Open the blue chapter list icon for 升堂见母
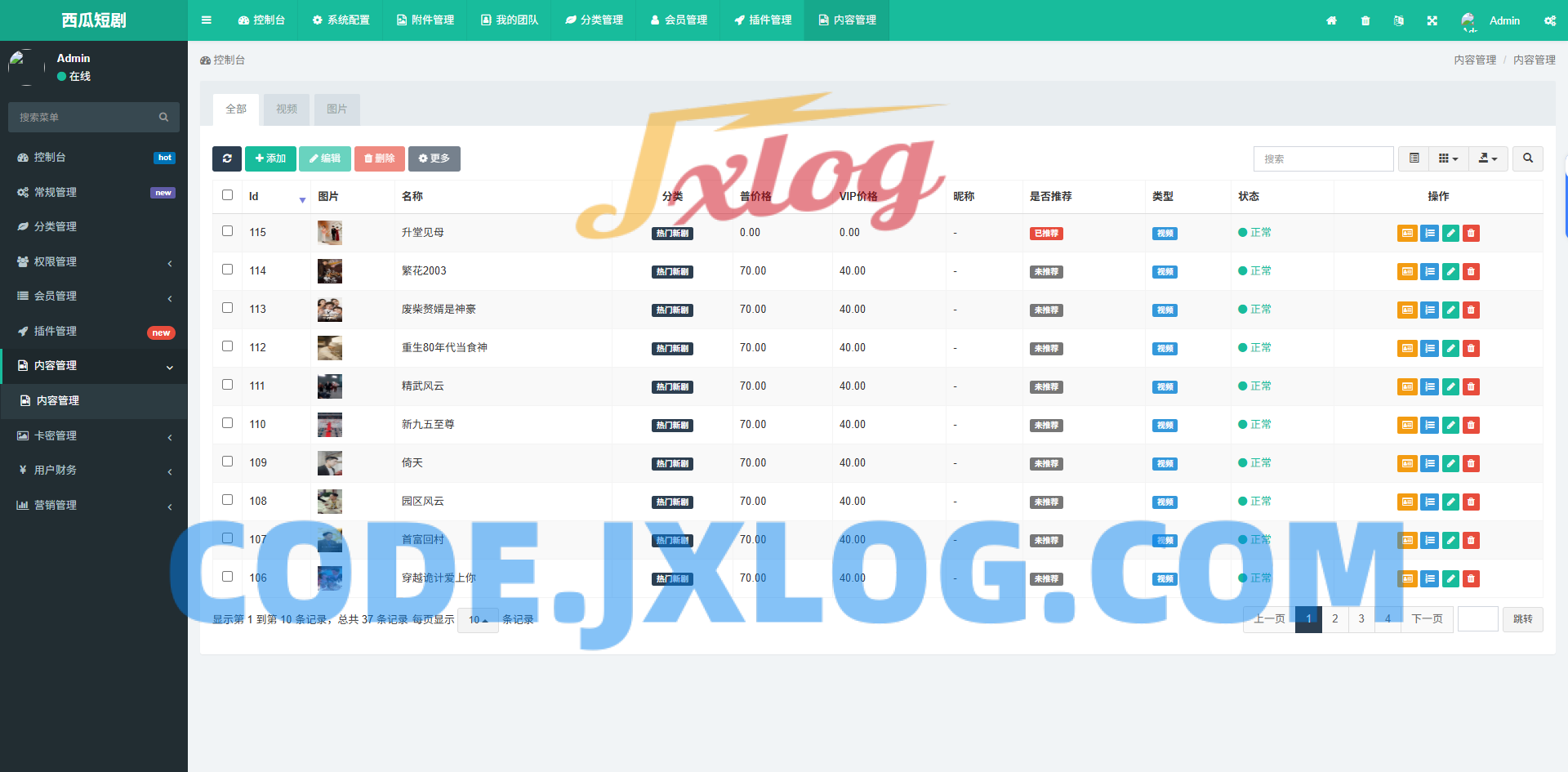This screenshot has height=772, width=1568. point(1429,233)
